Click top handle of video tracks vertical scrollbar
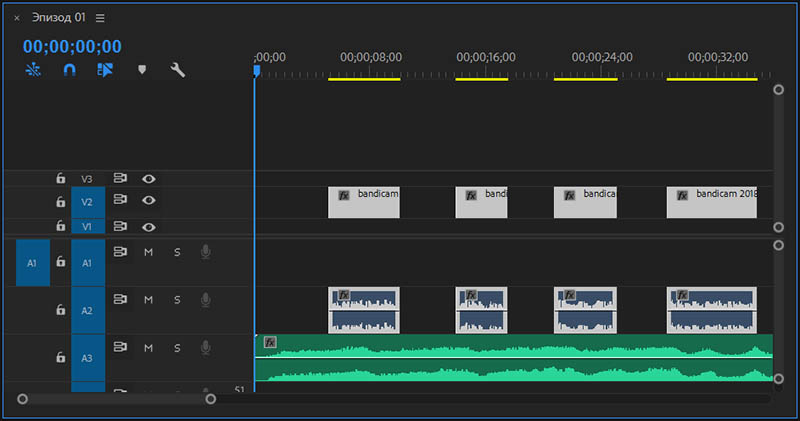The image size is (800, 421). point(778,90)
